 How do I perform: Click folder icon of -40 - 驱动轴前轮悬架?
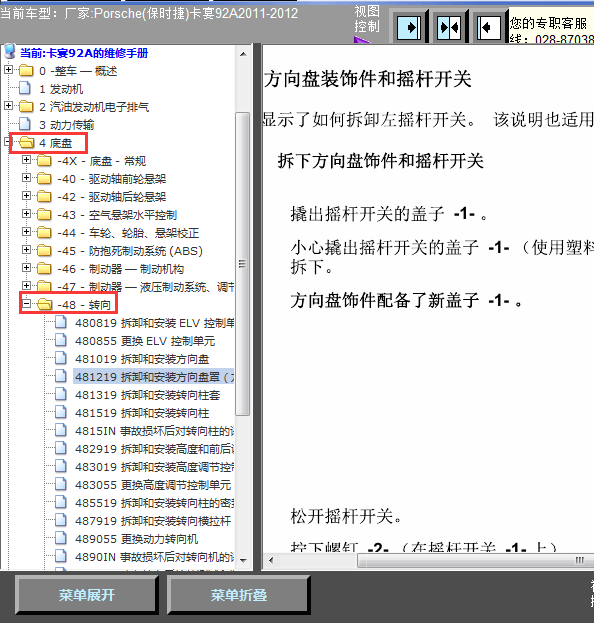pos(44,178)
